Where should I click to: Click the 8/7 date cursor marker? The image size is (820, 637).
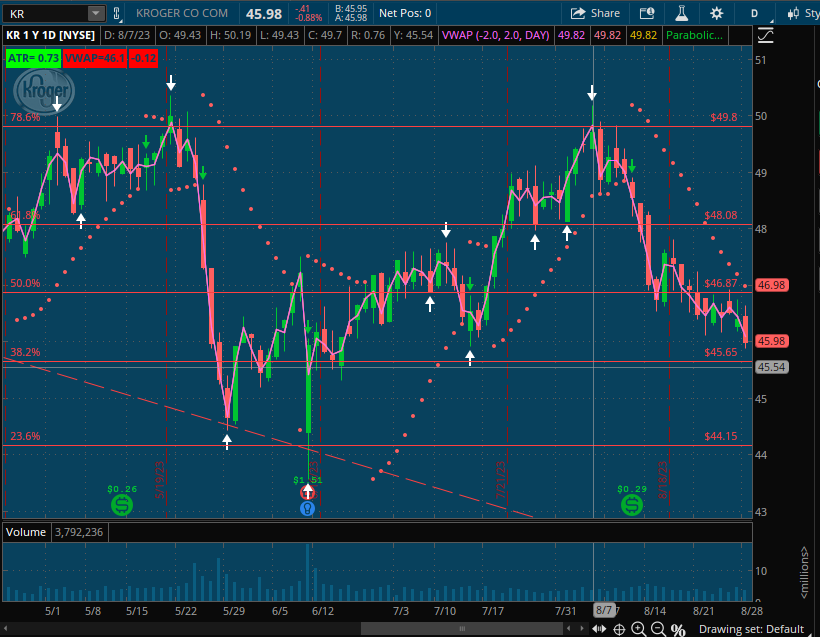(603, 610)
